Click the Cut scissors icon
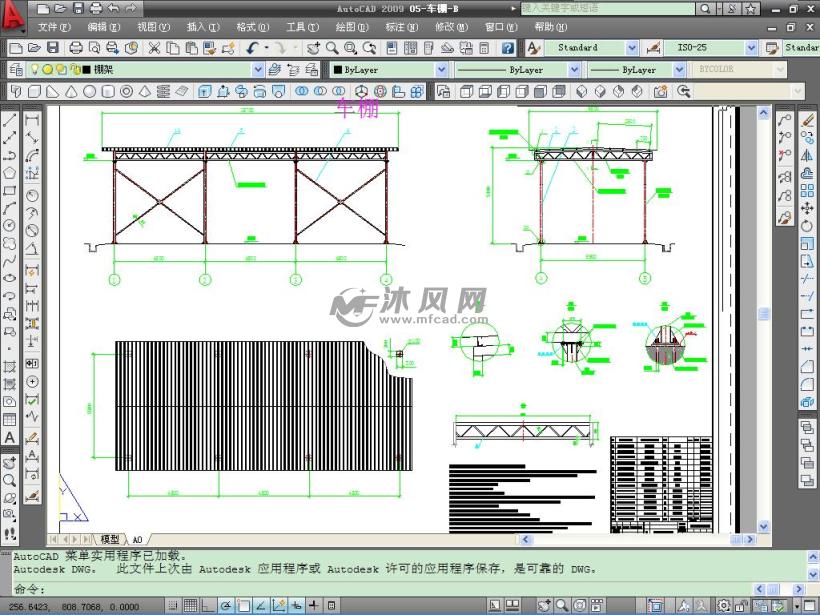The width and height of the screenshot is (820, 615). pyautogui.click(x=155, y=48)
